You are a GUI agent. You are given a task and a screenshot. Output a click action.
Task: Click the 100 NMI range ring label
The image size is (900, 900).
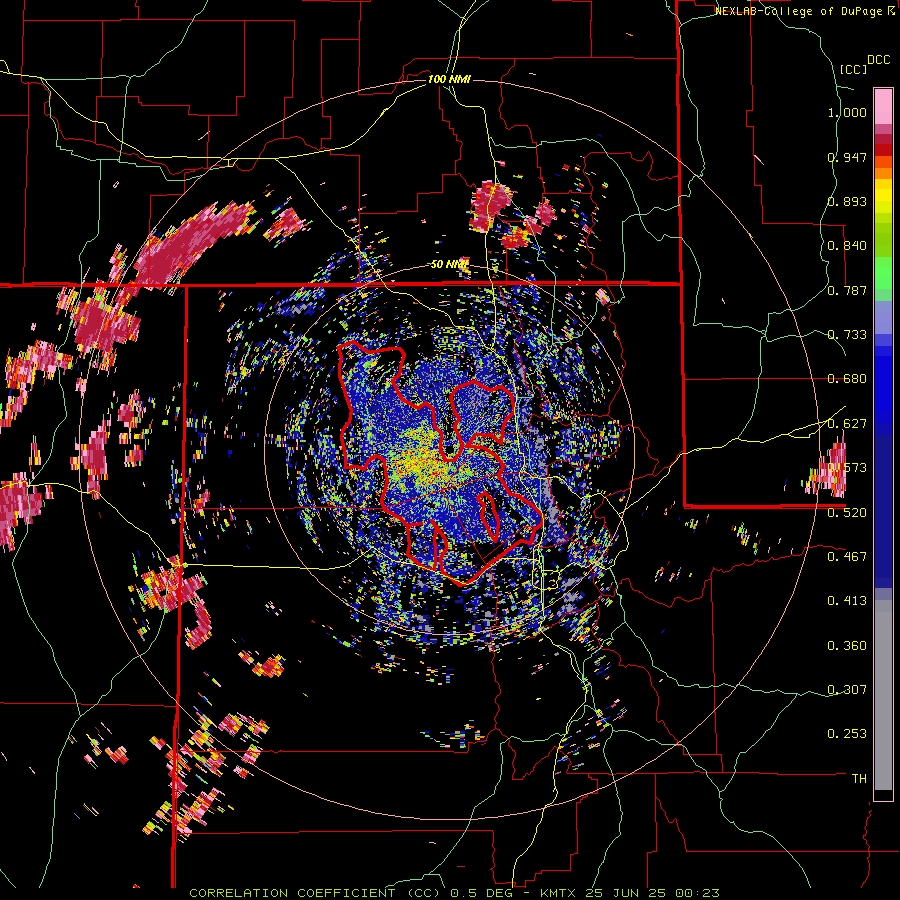[x=449, y=79]
